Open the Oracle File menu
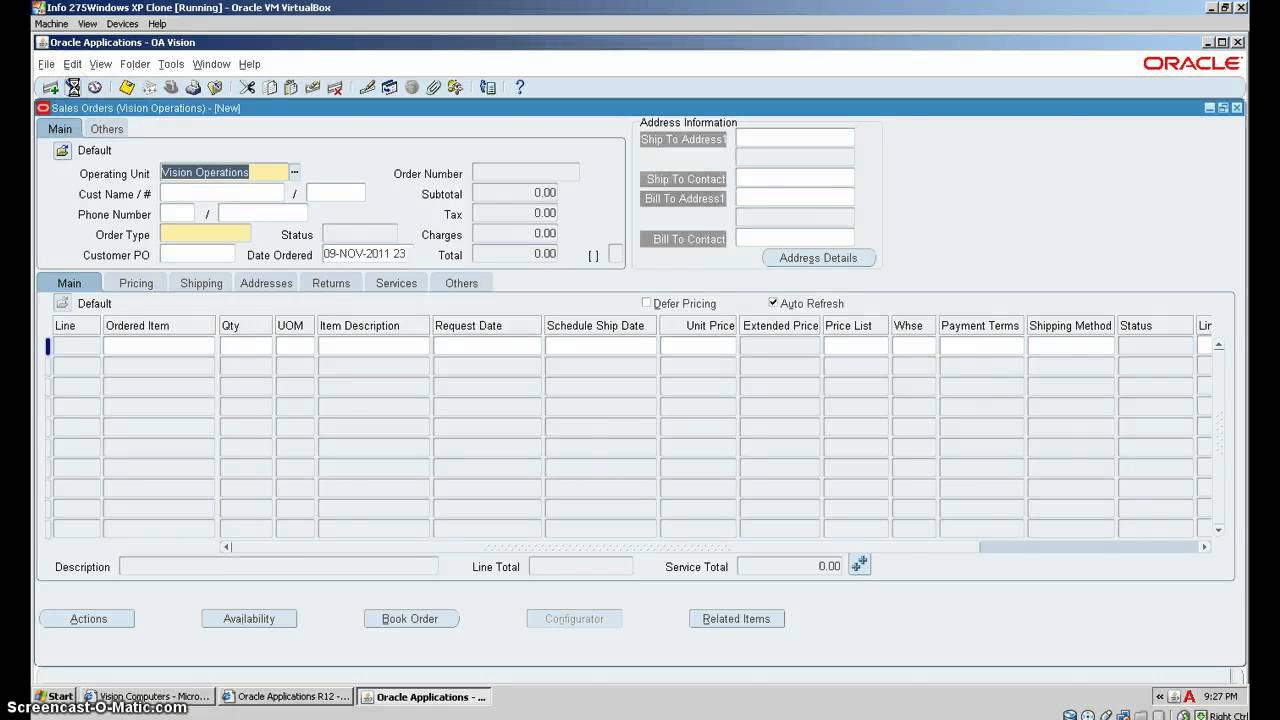1280x720 pixels. [x=46, y=64]
